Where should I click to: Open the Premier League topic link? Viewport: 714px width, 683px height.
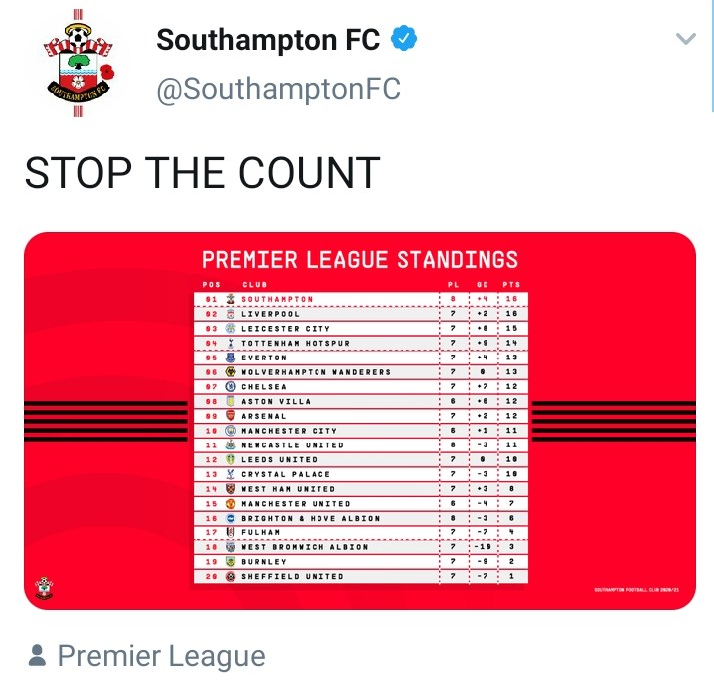(161, 656)
